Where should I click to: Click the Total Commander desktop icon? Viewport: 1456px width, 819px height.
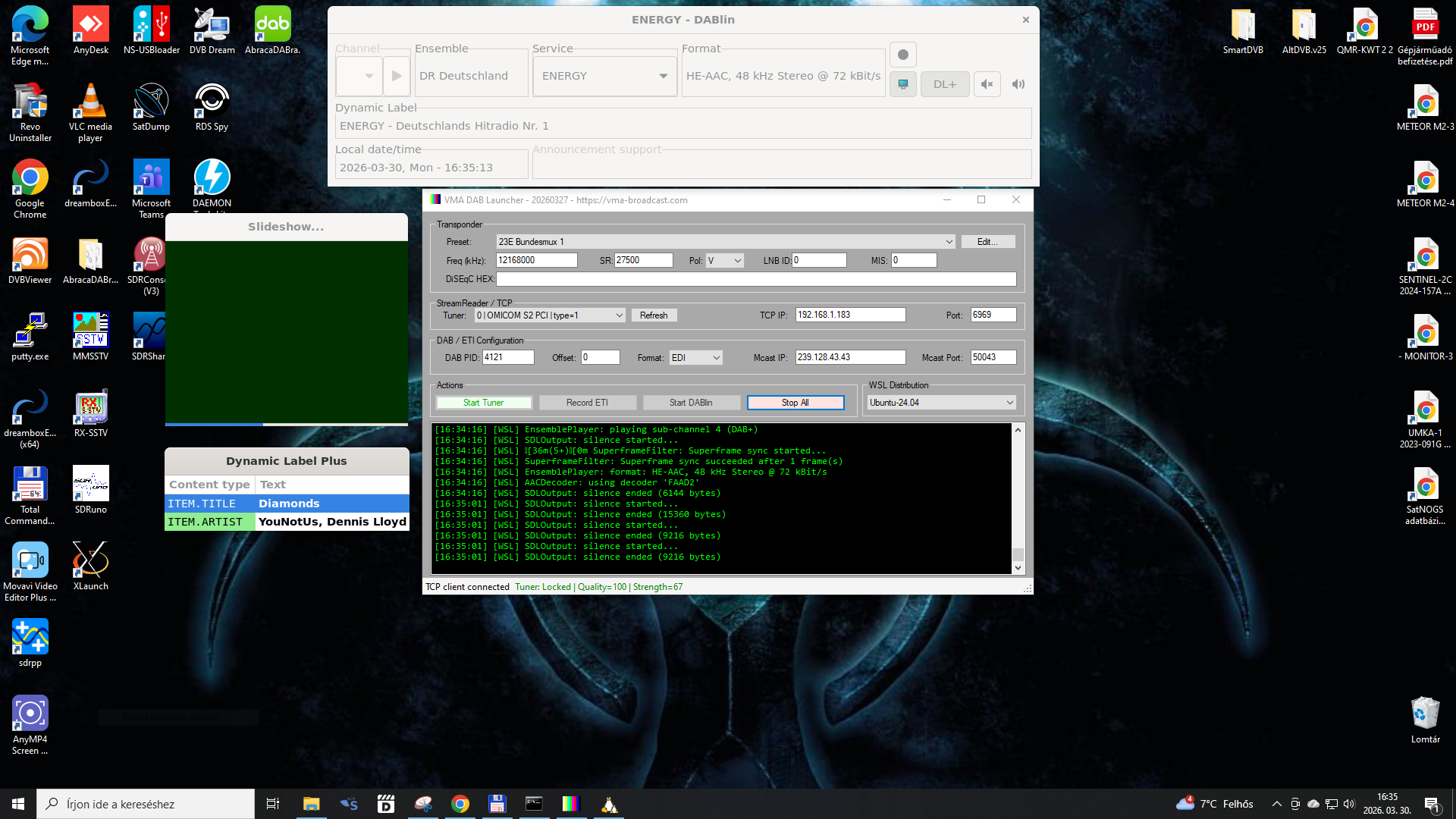point(30,495)
